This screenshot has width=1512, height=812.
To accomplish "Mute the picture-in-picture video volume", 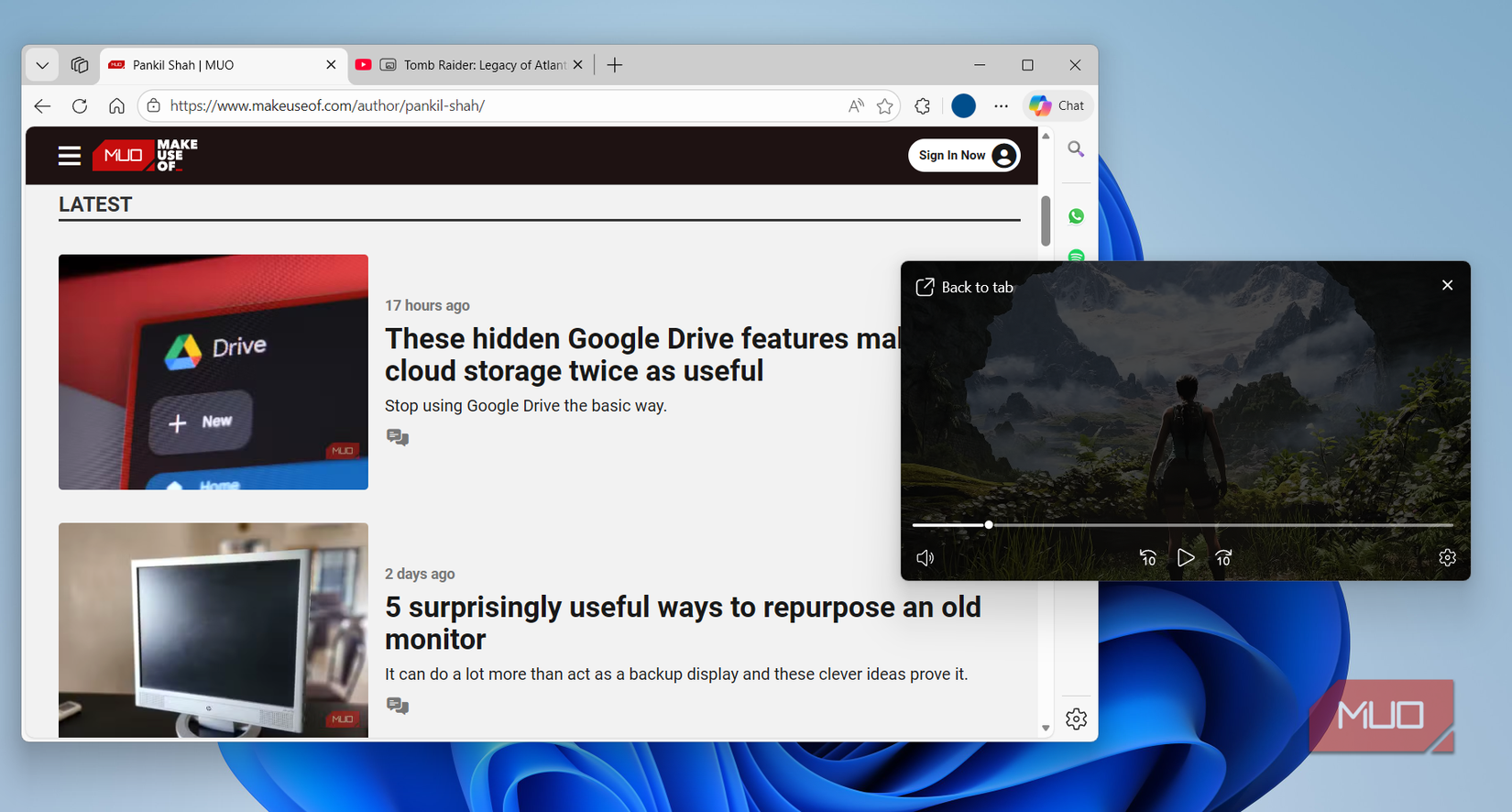I will pos(926,558).
